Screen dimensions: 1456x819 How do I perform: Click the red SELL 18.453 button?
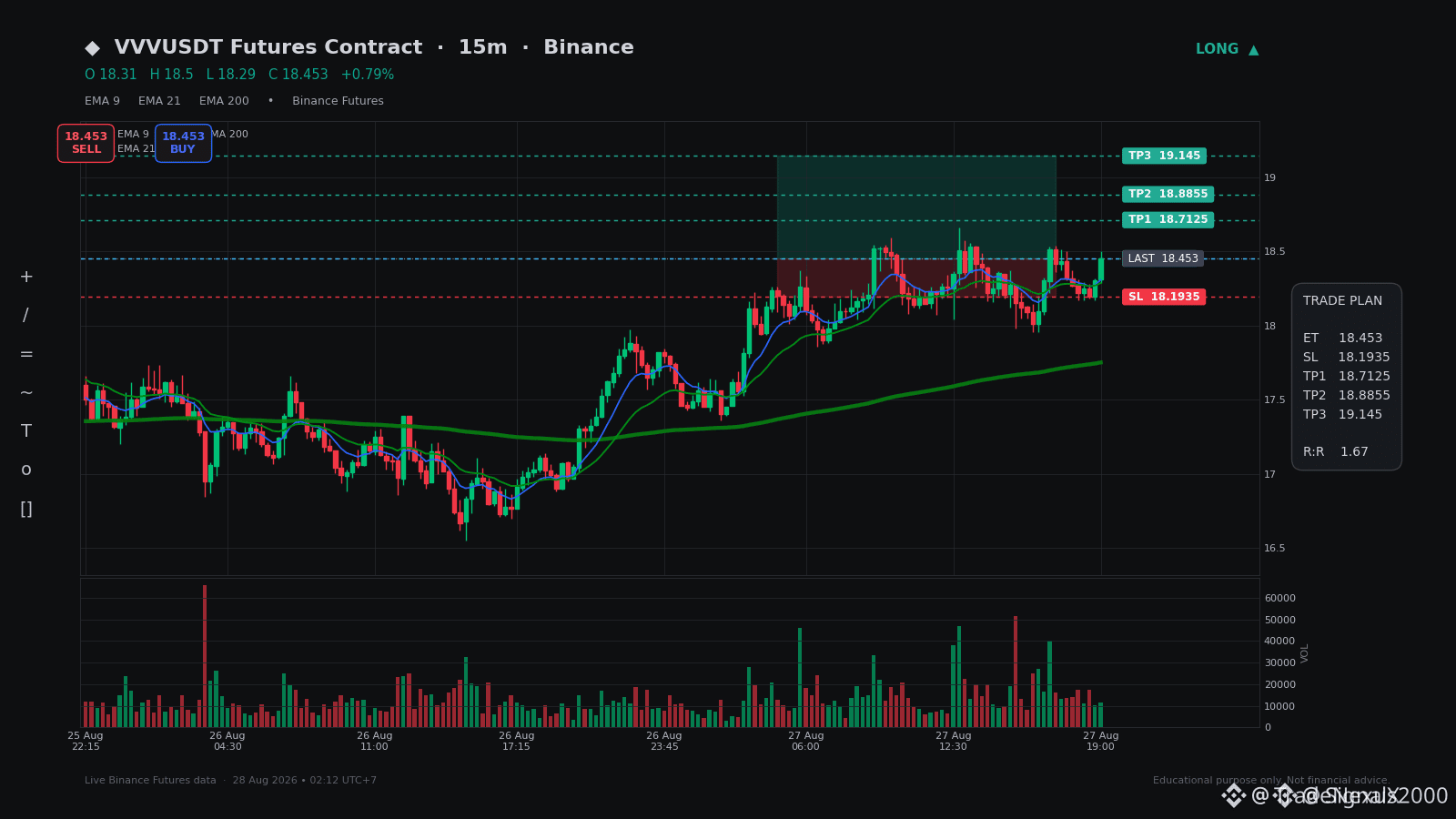[x=86, y=143]
